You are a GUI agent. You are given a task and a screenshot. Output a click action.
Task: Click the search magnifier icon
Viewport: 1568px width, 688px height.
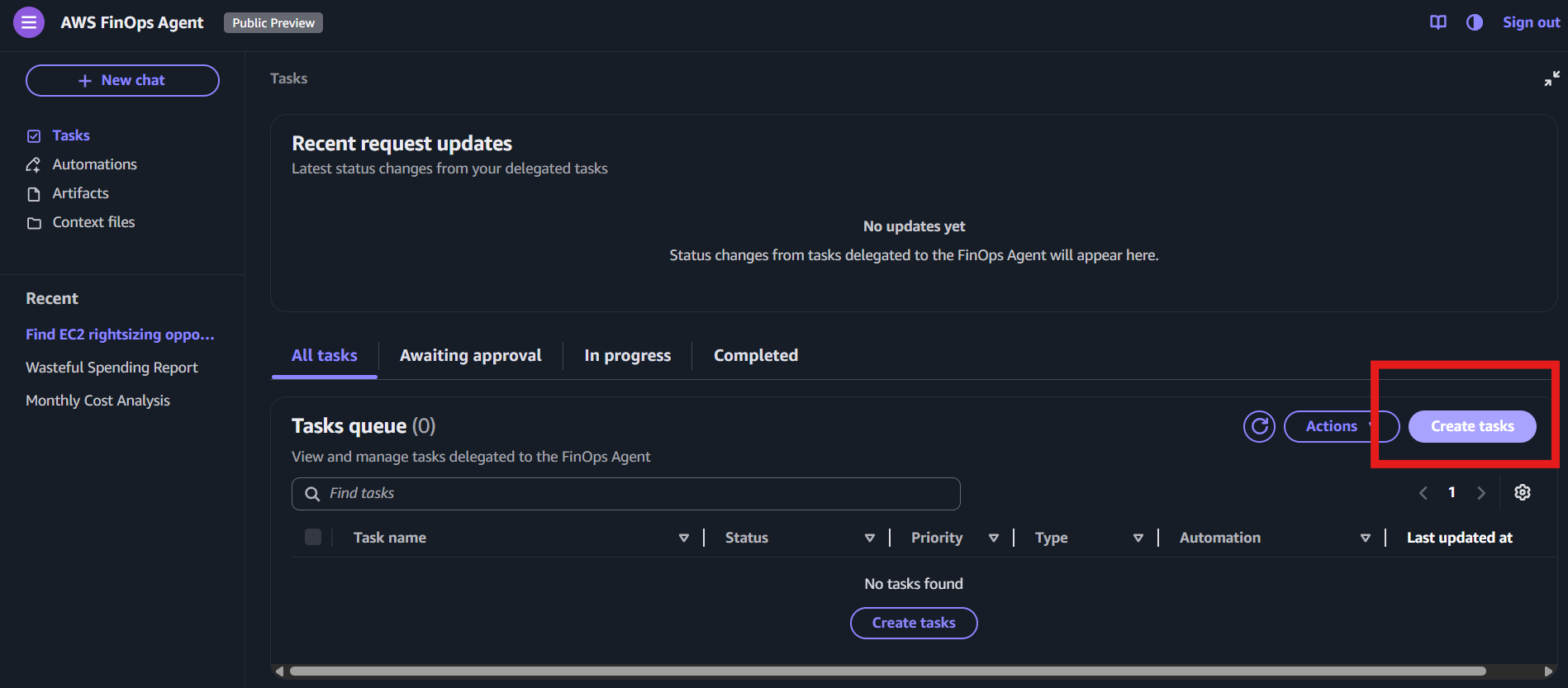tap(312, 494)
